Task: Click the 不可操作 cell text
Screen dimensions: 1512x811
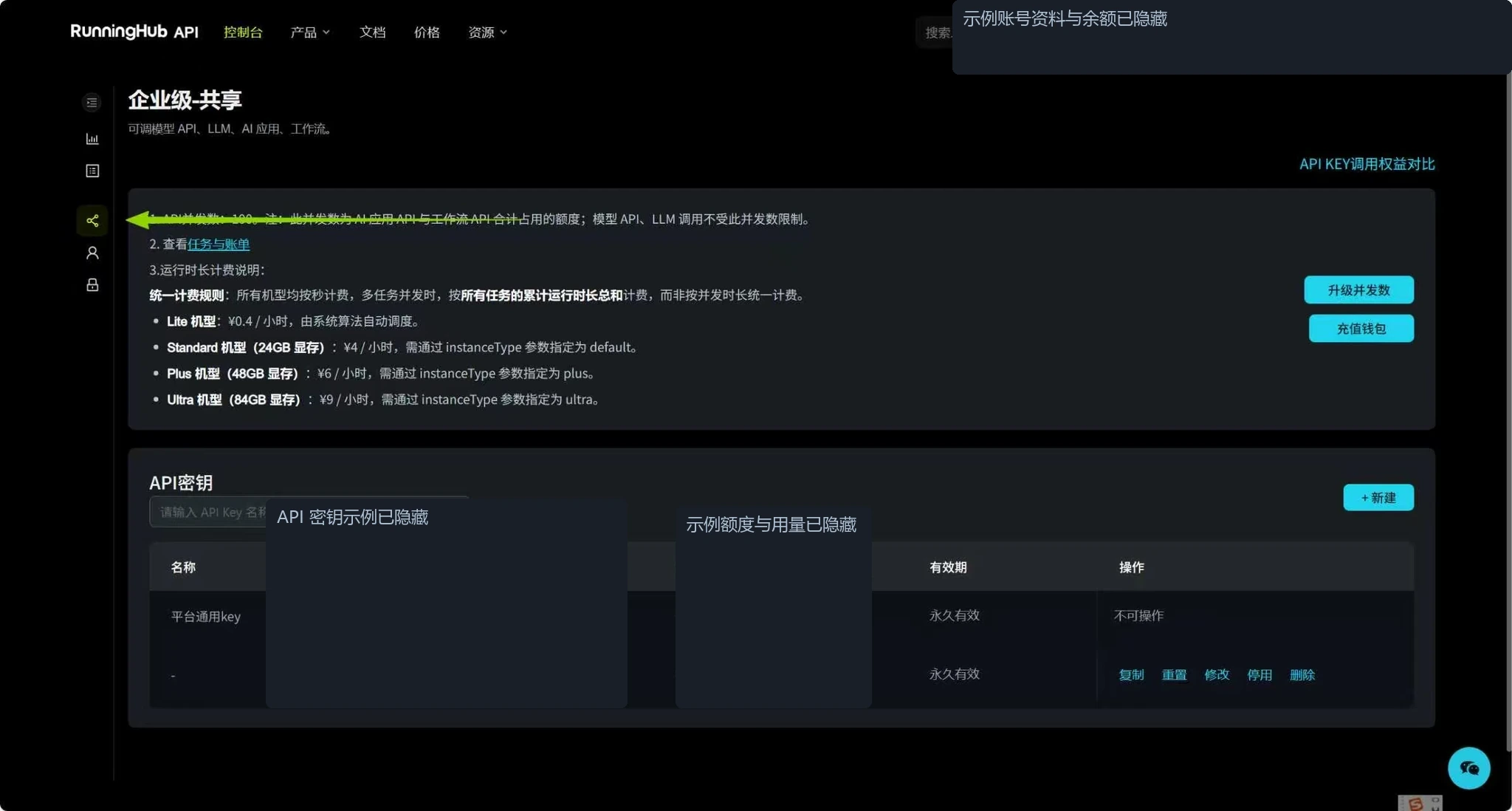Action: point(1138,616)
